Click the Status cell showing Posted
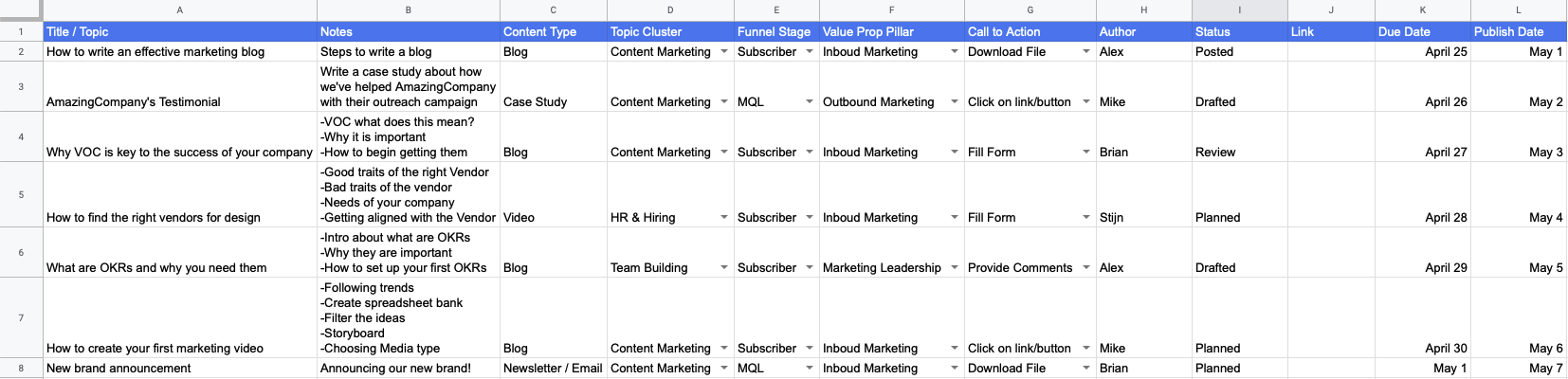The width and height of the screenshot is (1568, 379). [x=1239, y=52]
